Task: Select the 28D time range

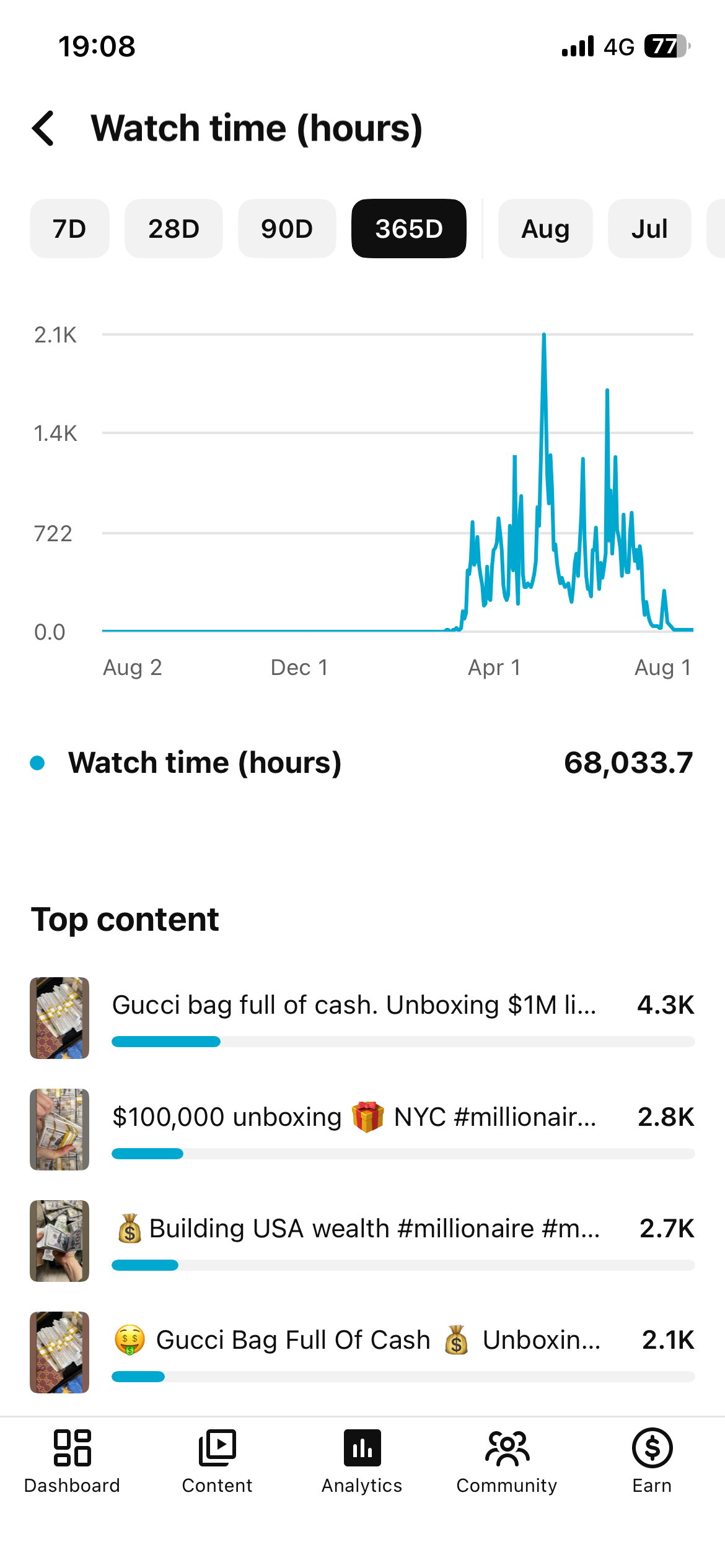Action: click(174, 229)
